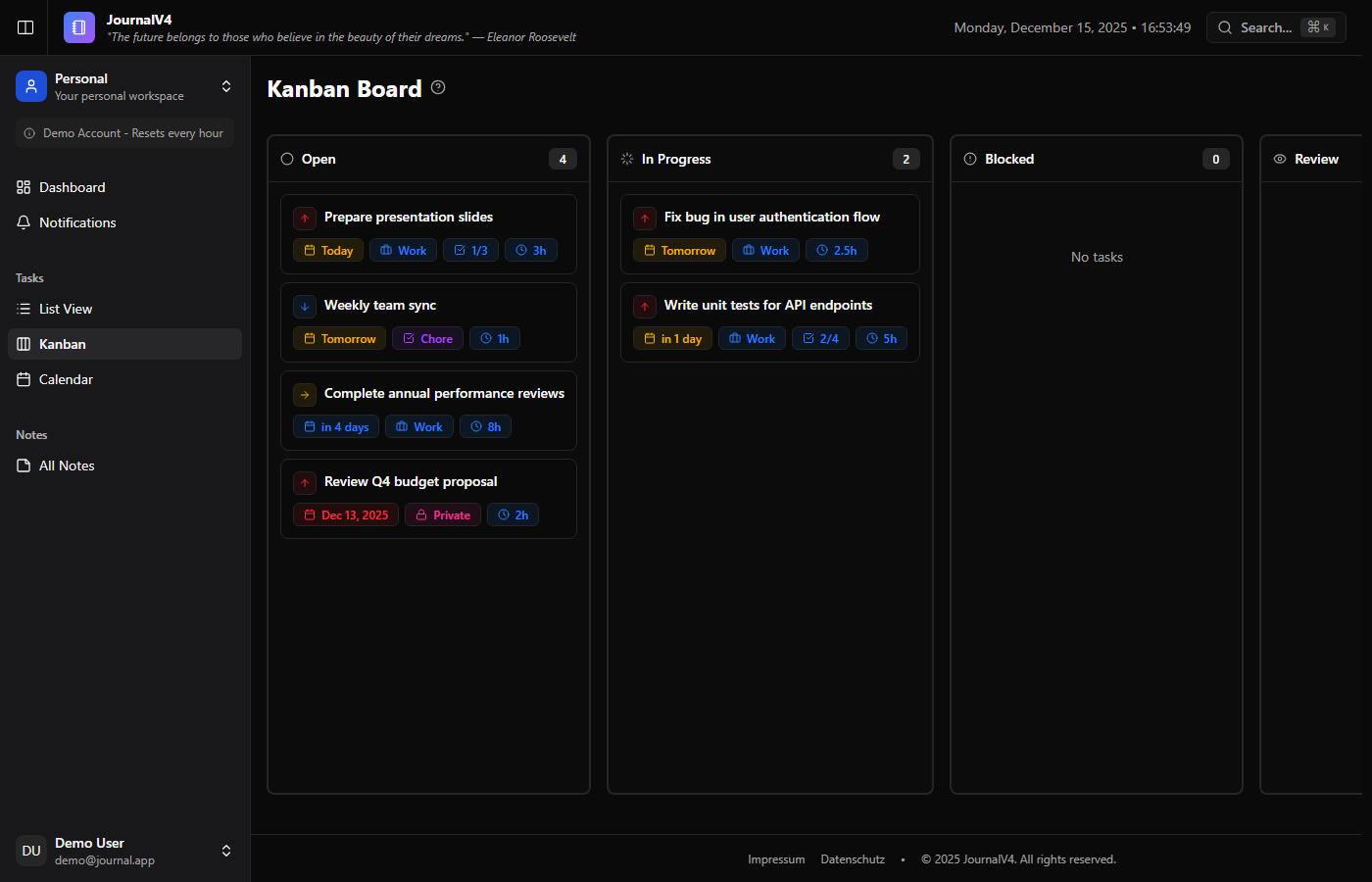1372x882 pixels.
Task: Open the Demo User account menu
Action: [226, 851]
